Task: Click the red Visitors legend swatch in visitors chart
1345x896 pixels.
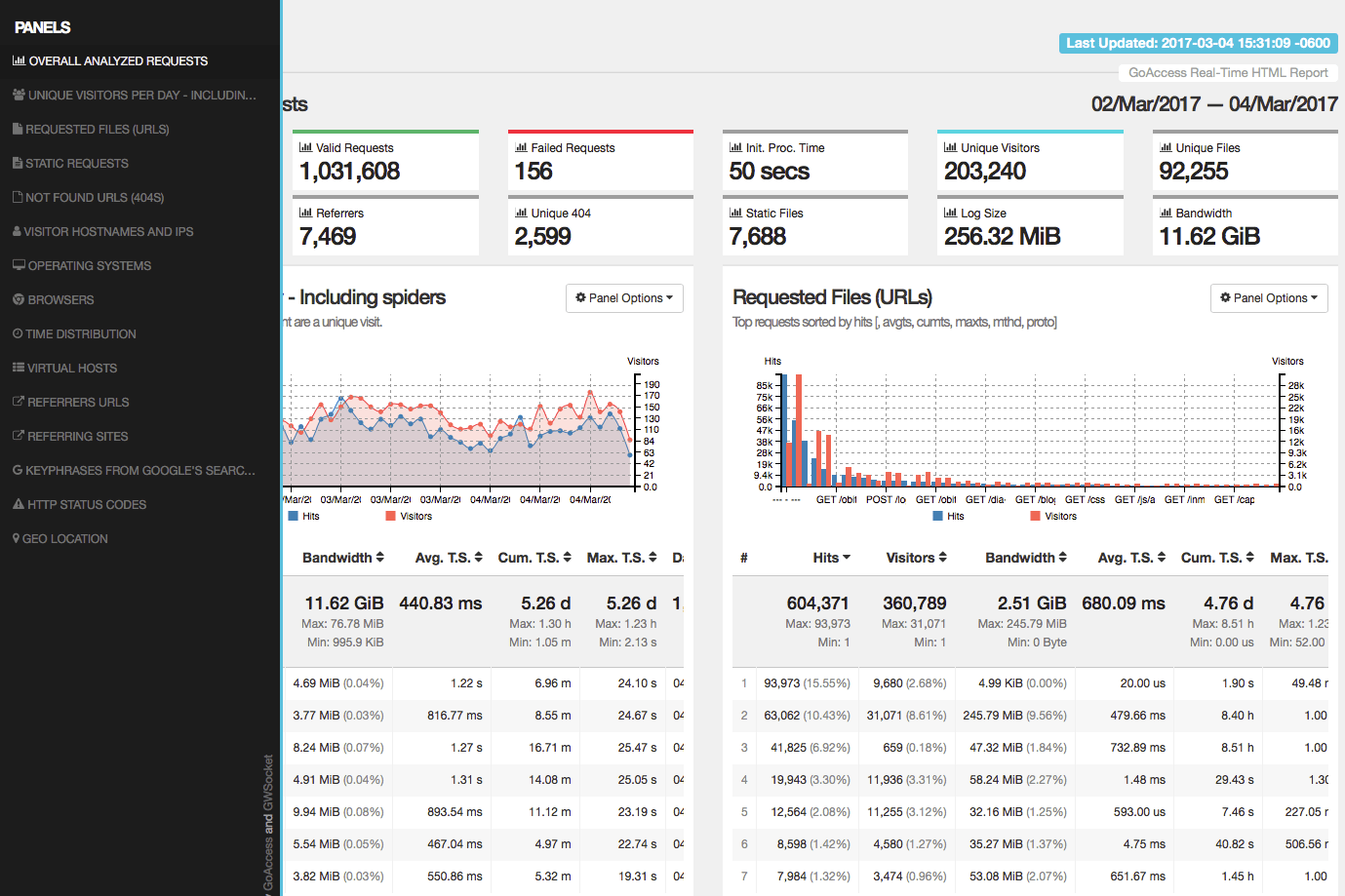Action: [391, 517]
